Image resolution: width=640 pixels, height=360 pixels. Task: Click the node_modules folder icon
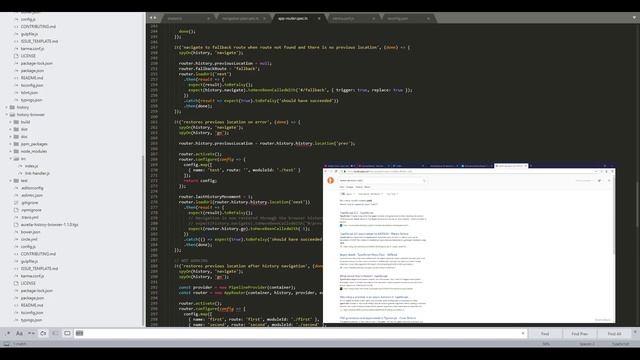[x=16, y=151]
